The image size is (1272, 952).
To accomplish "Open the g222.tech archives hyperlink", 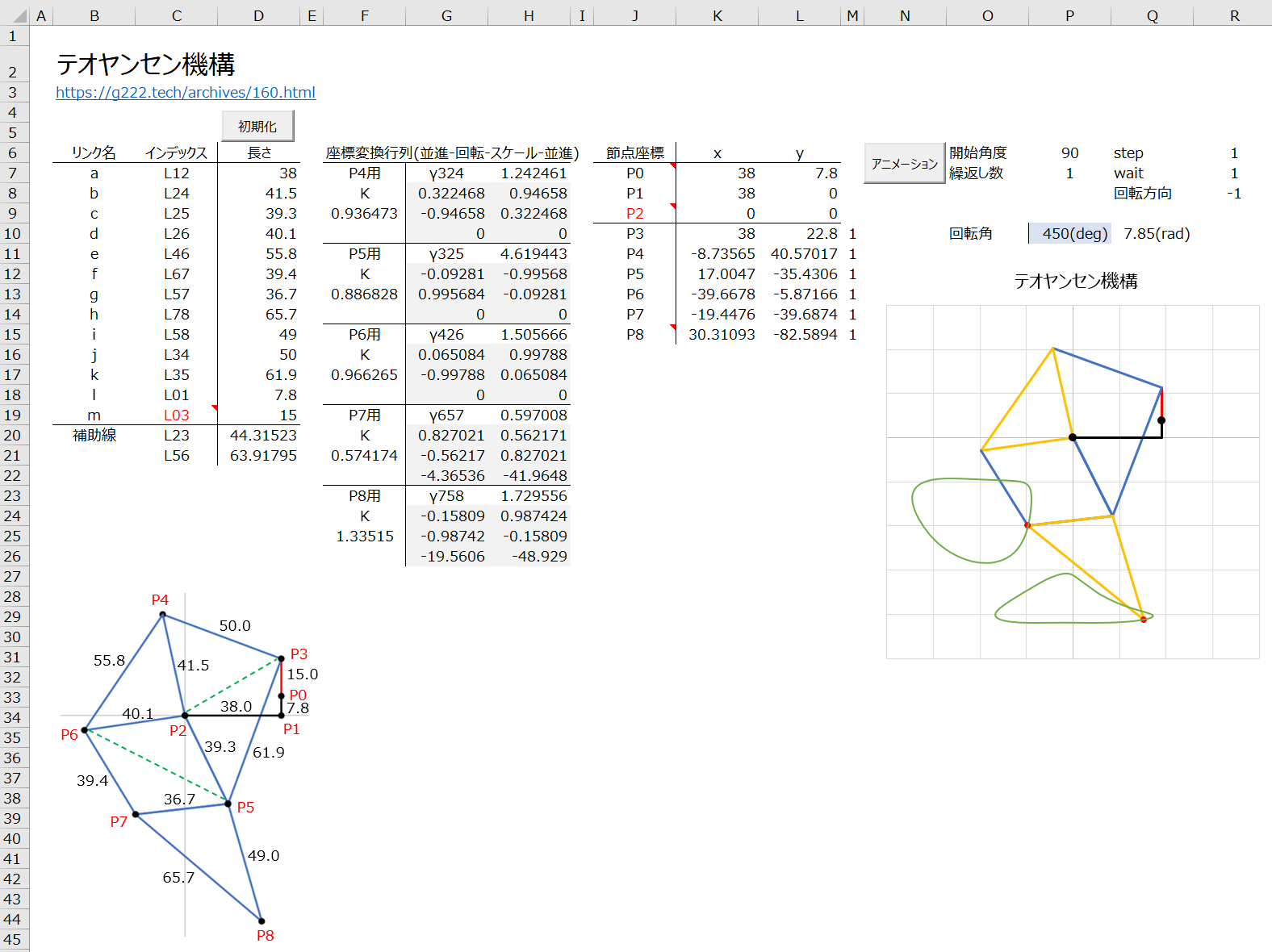I will [186, 93].
